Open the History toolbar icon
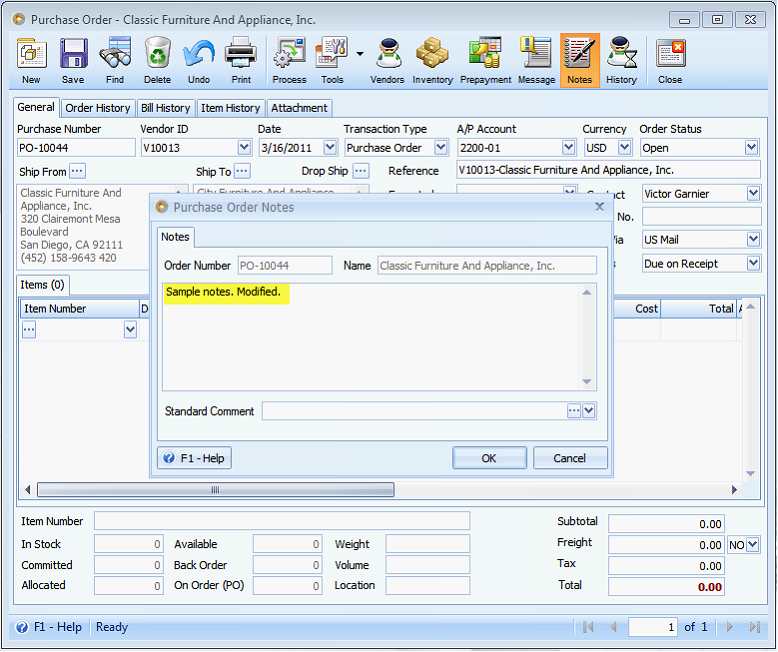 click(x=621, y=61)
